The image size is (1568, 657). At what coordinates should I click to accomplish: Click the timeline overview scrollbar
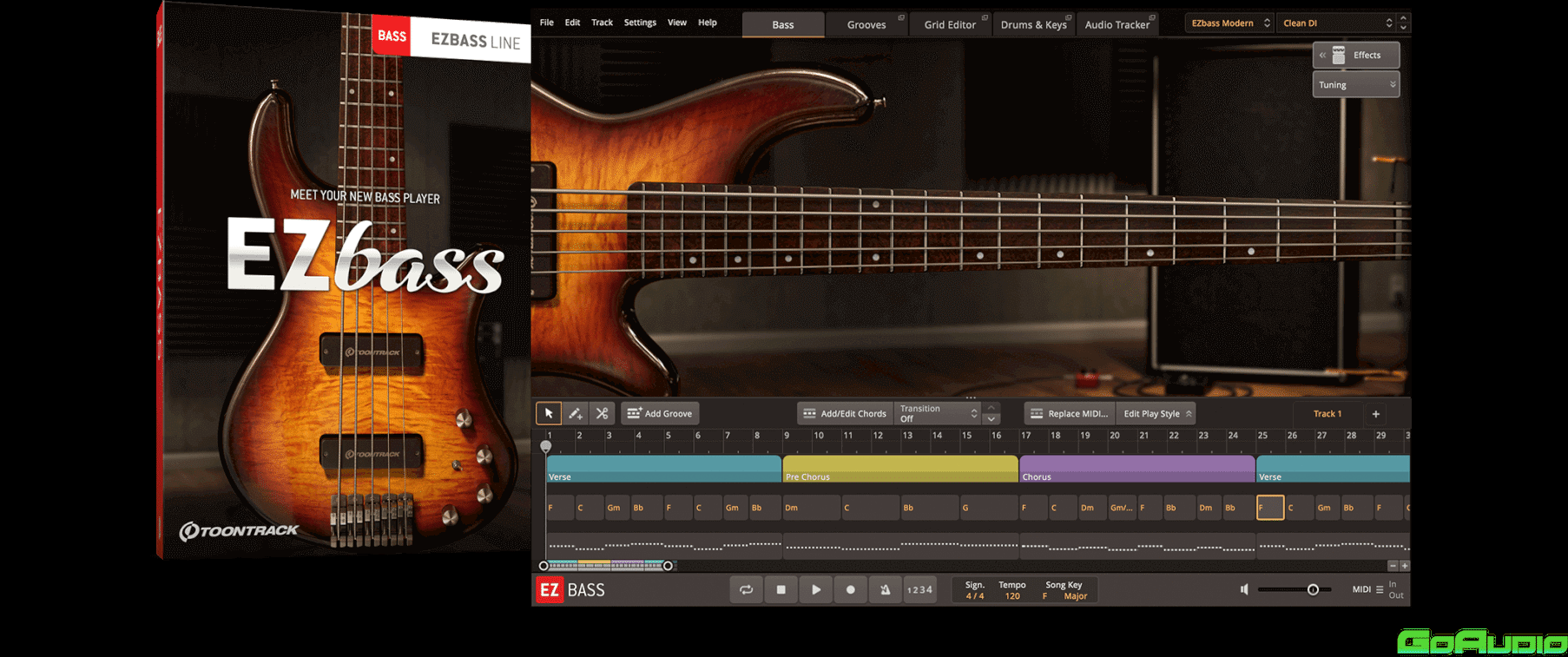point(605,566)
